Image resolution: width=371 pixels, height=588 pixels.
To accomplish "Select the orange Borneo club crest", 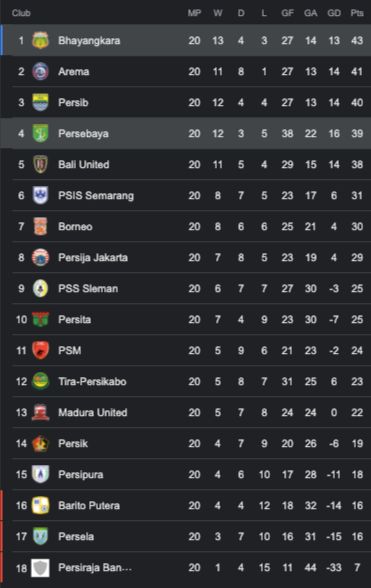I will coord(40,226).
